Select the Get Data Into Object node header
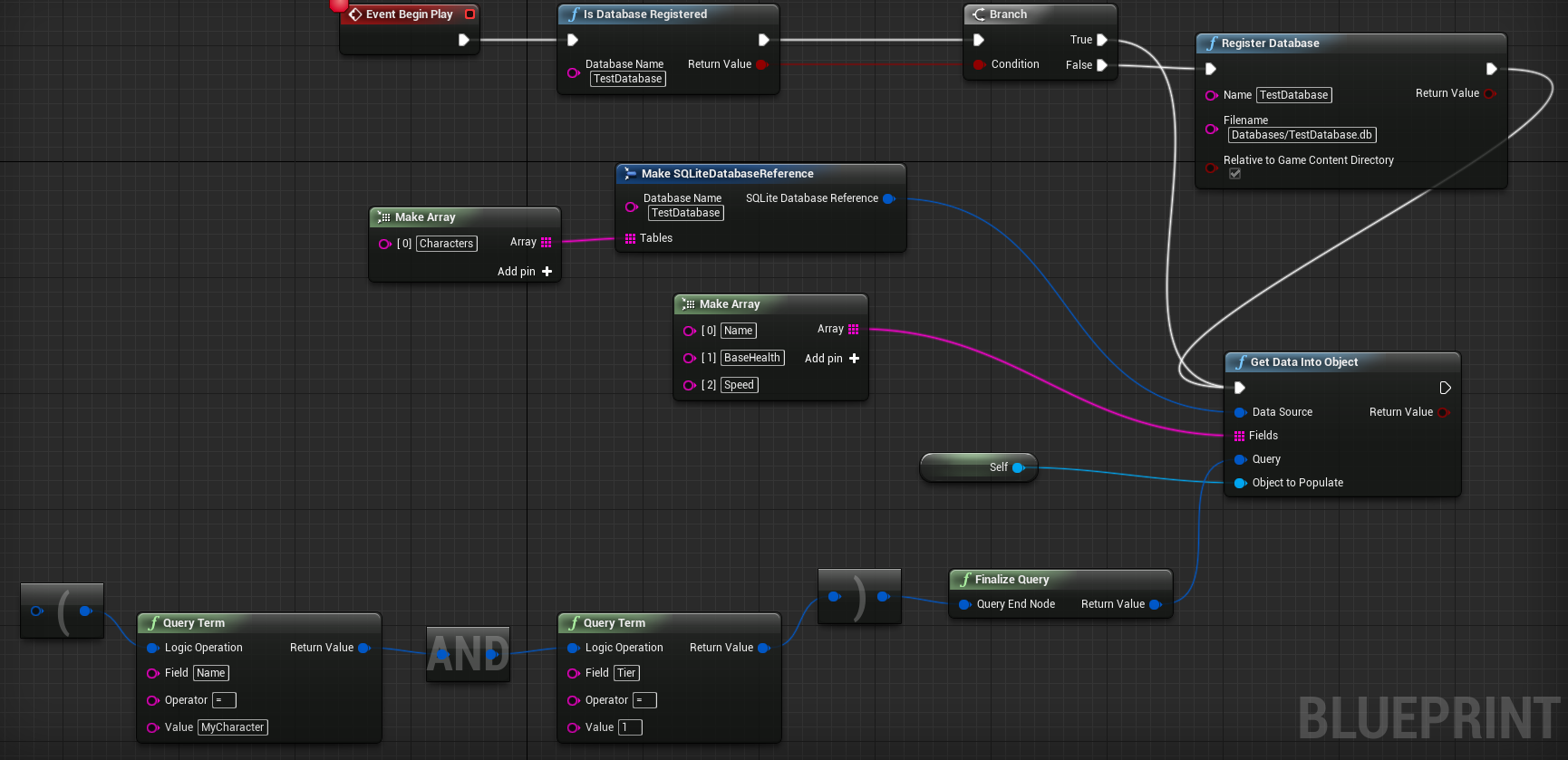Viewport: 1568px width, 760px height. pos(1342,362)
